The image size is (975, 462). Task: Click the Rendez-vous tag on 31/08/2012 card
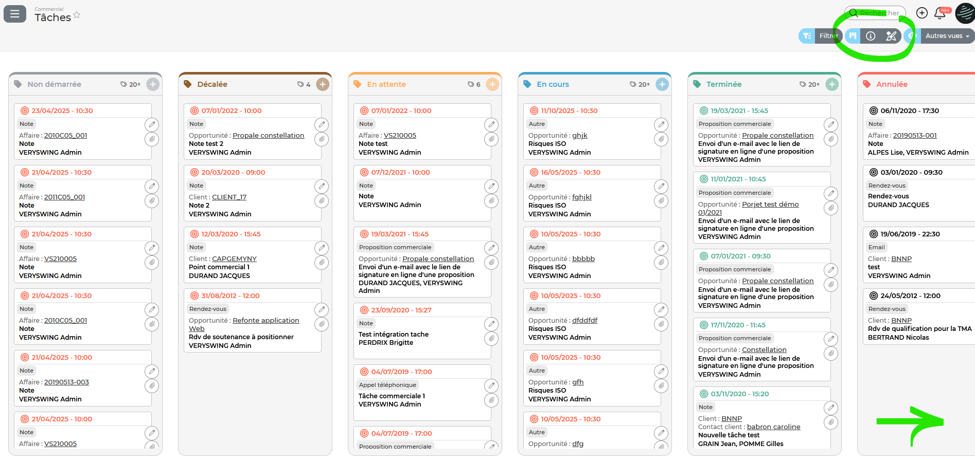(208, 308)
